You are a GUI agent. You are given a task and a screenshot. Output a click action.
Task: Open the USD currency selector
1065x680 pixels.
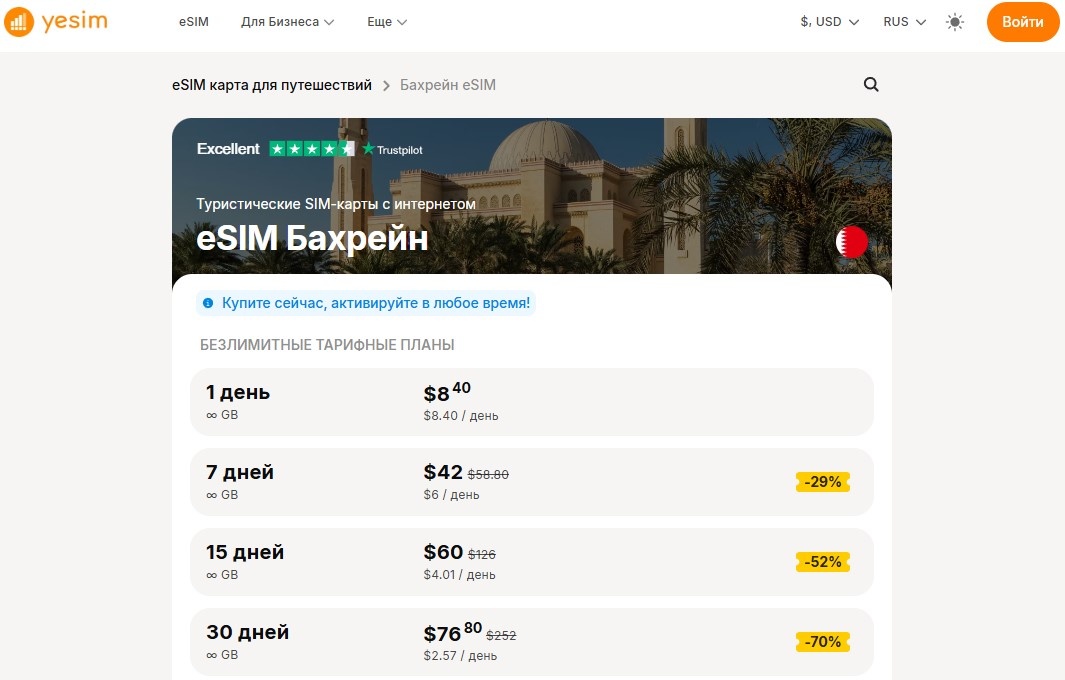pos(829,20)
